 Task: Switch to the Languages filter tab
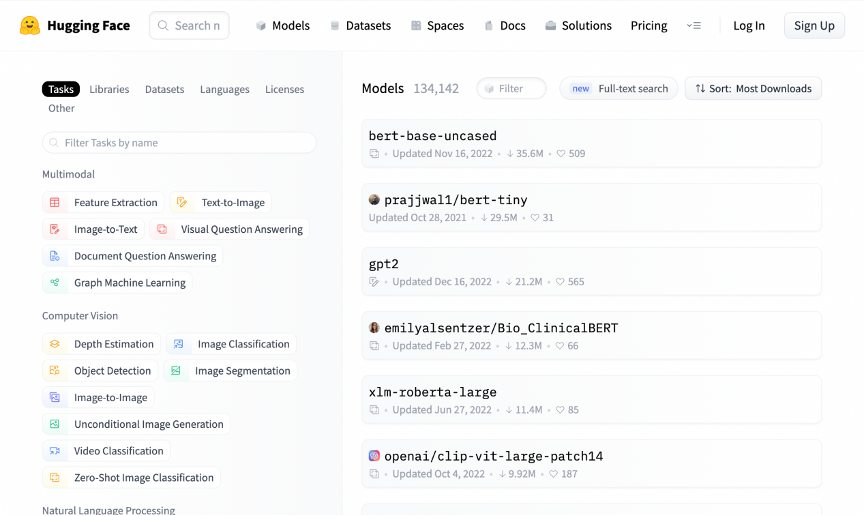pos(224,89)
